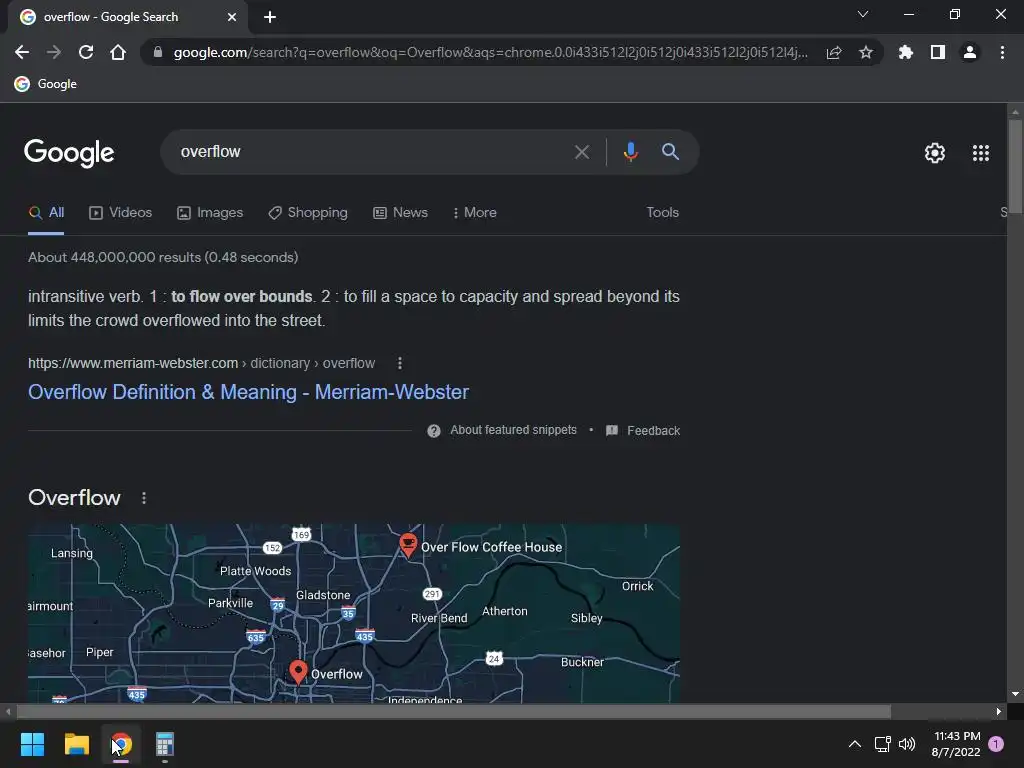Click the forward navigation arrow
The image size is (1024, 768).
click(x=54, y=52)
